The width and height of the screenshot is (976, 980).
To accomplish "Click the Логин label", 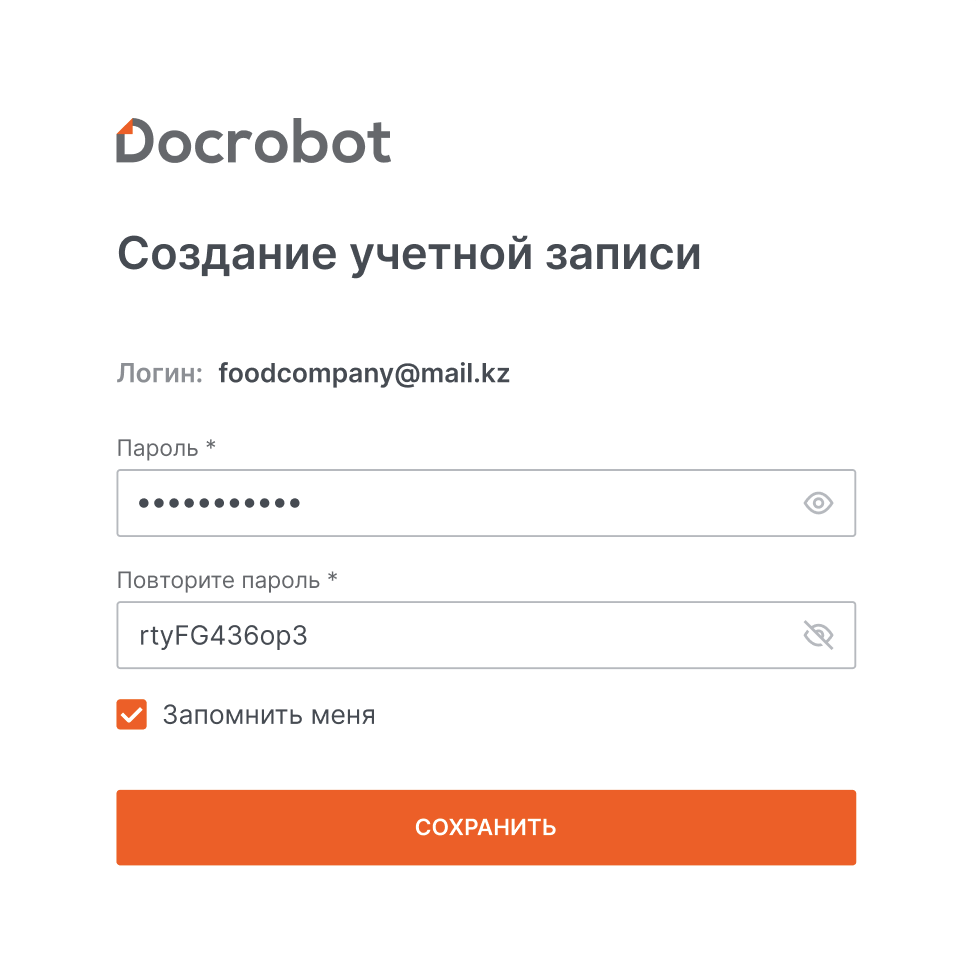I will 160,375.
